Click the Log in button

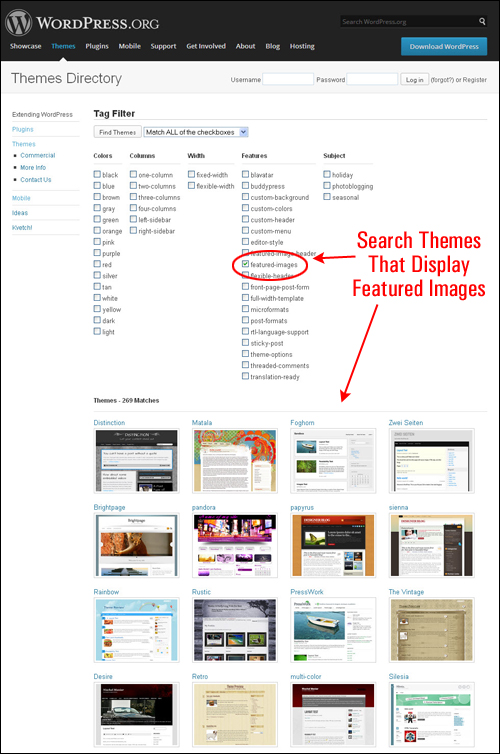pos(414,79)
